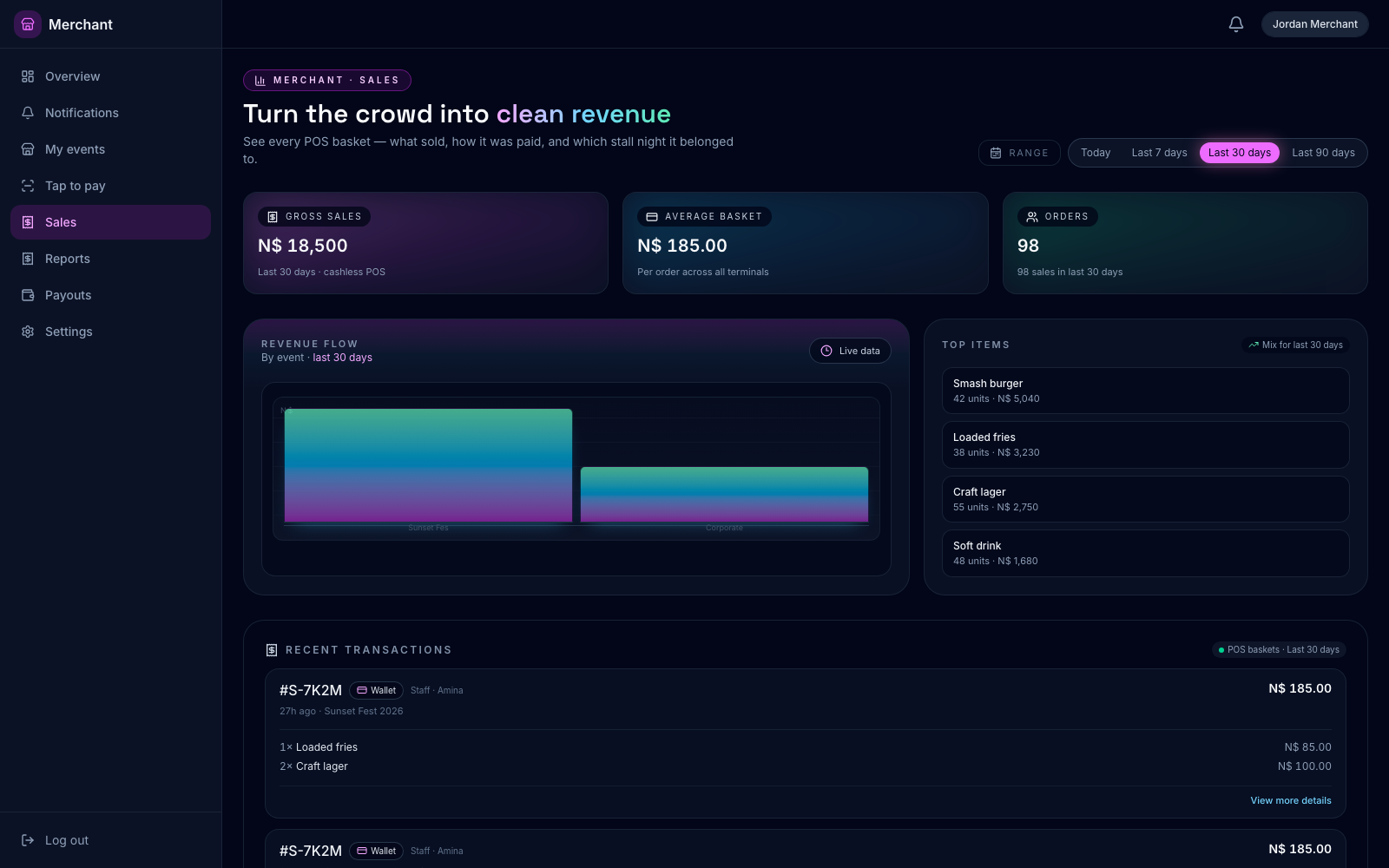Click the Tap to pay scan icon

click(x=28, y=186)
